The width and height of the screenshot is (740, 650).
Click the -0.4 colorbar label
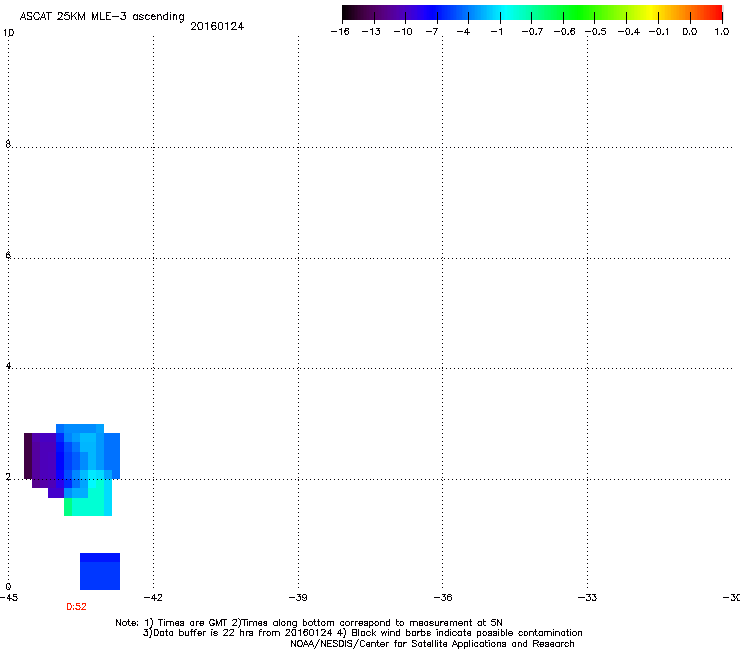coord(629,32)
